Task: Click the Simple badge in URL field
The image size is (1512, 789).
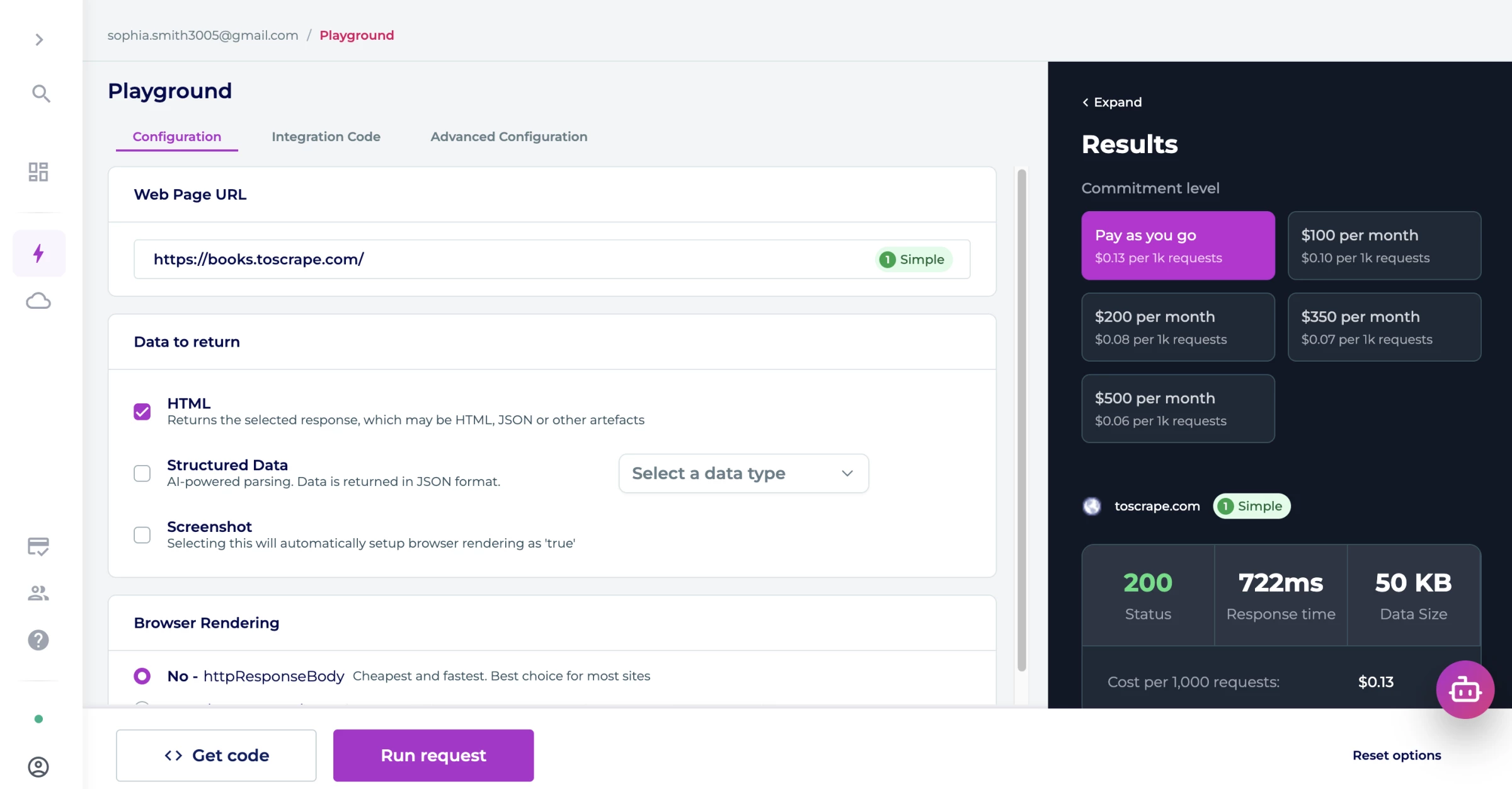Action: tap(913, 260)
